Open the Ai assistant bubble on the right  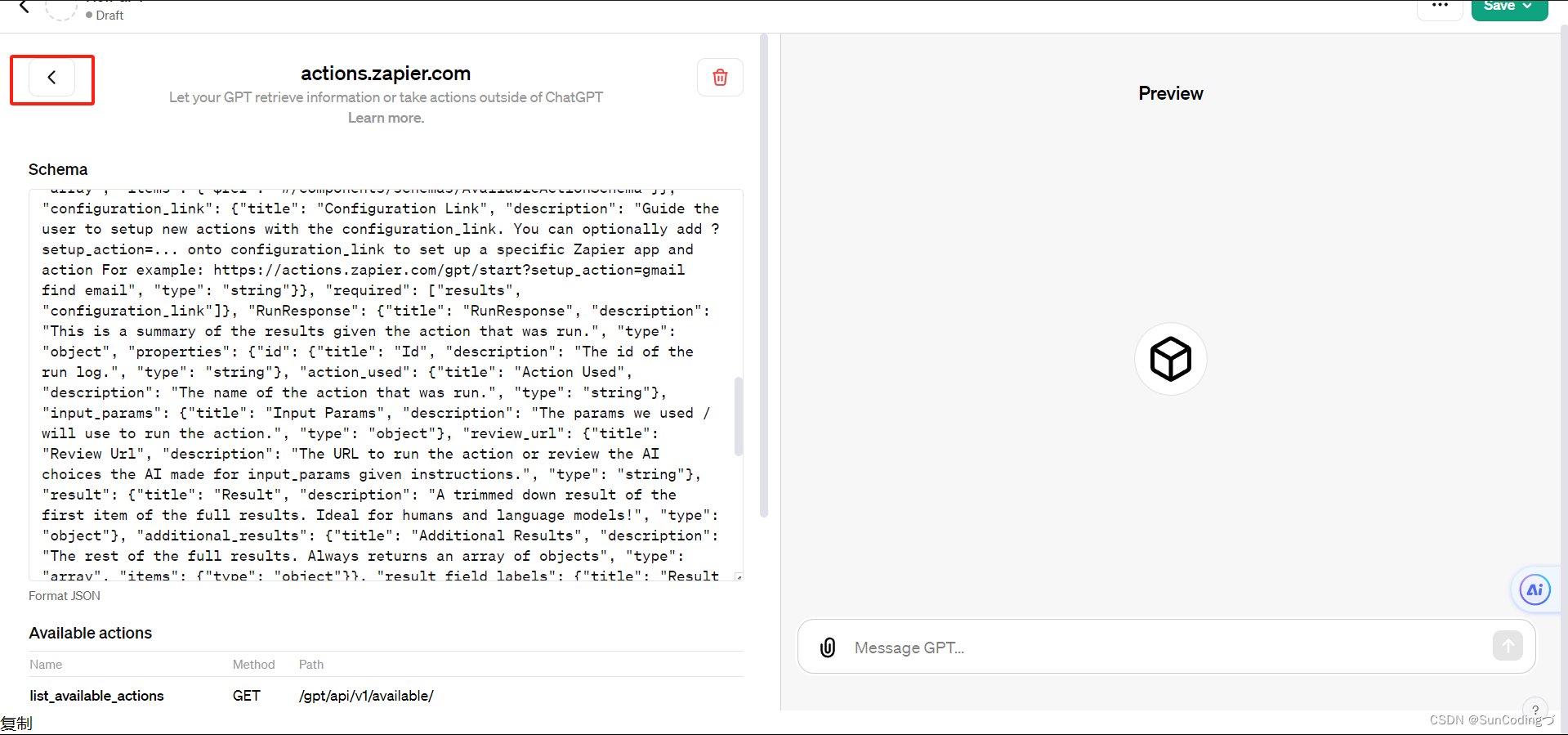pos(1534,589)
